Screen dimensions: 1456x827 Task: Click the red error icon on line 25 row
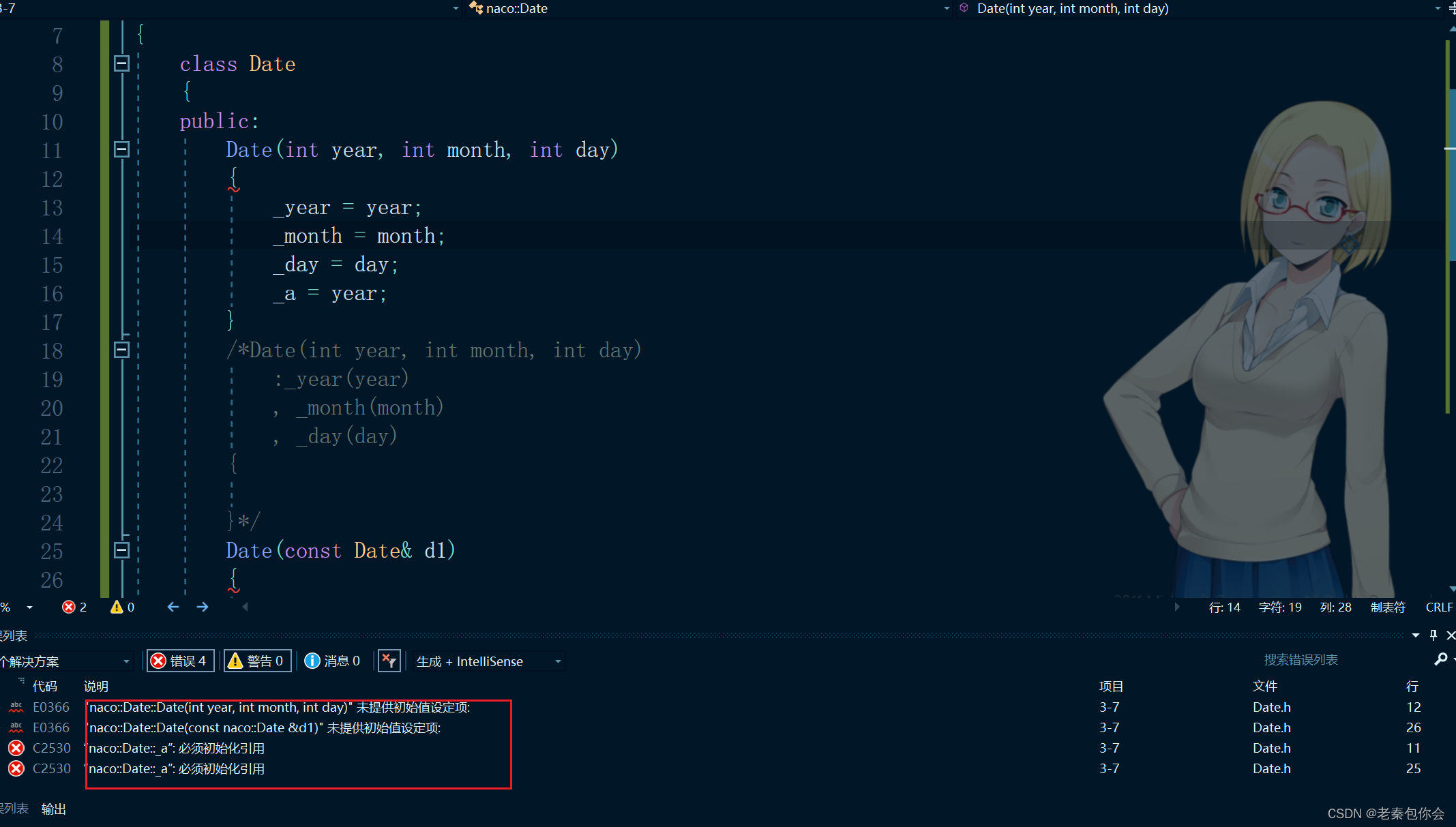16,768
